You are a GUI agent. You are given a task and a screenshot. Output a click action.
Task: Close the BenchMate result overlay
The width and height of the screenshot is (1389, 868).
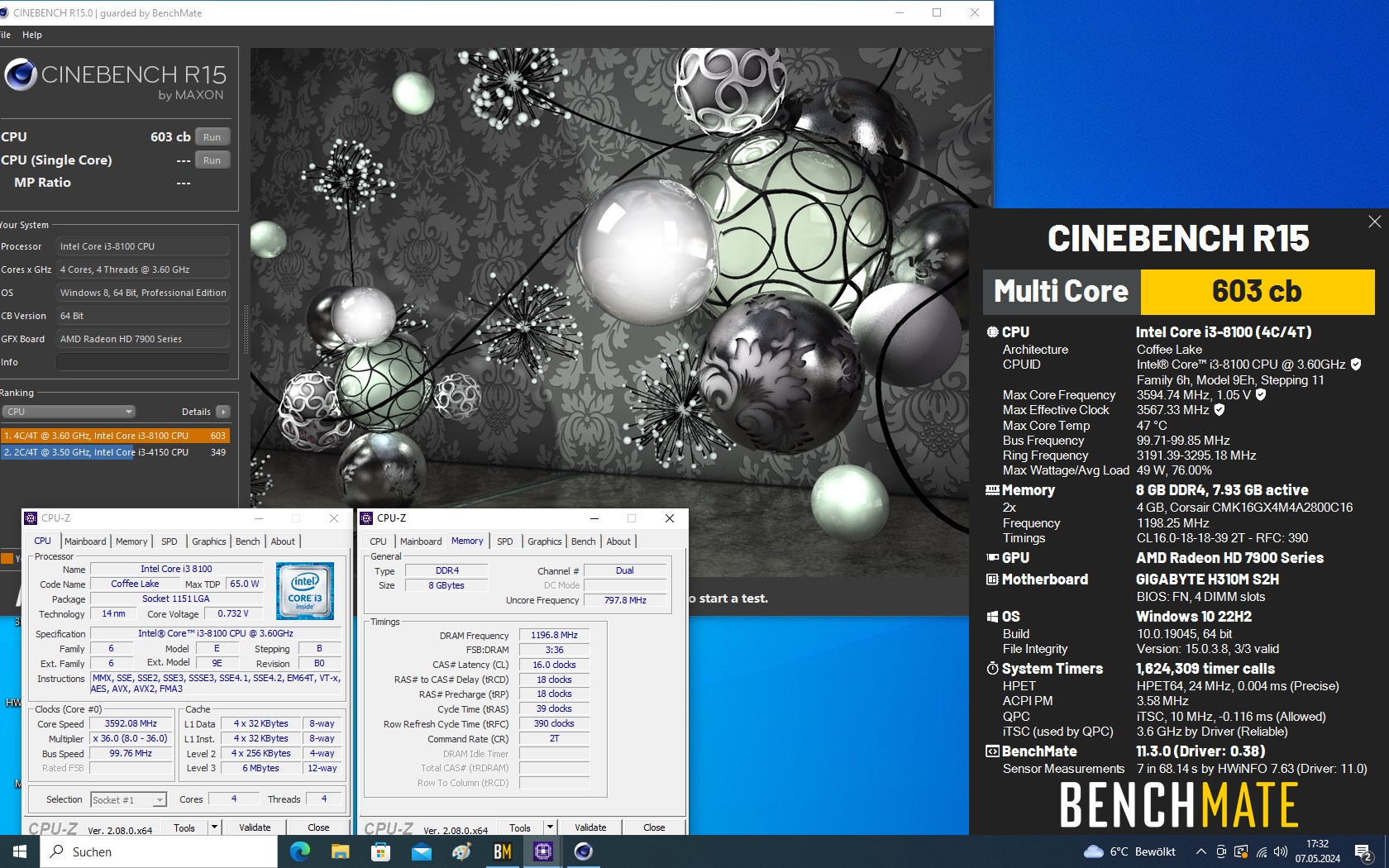1374,222
